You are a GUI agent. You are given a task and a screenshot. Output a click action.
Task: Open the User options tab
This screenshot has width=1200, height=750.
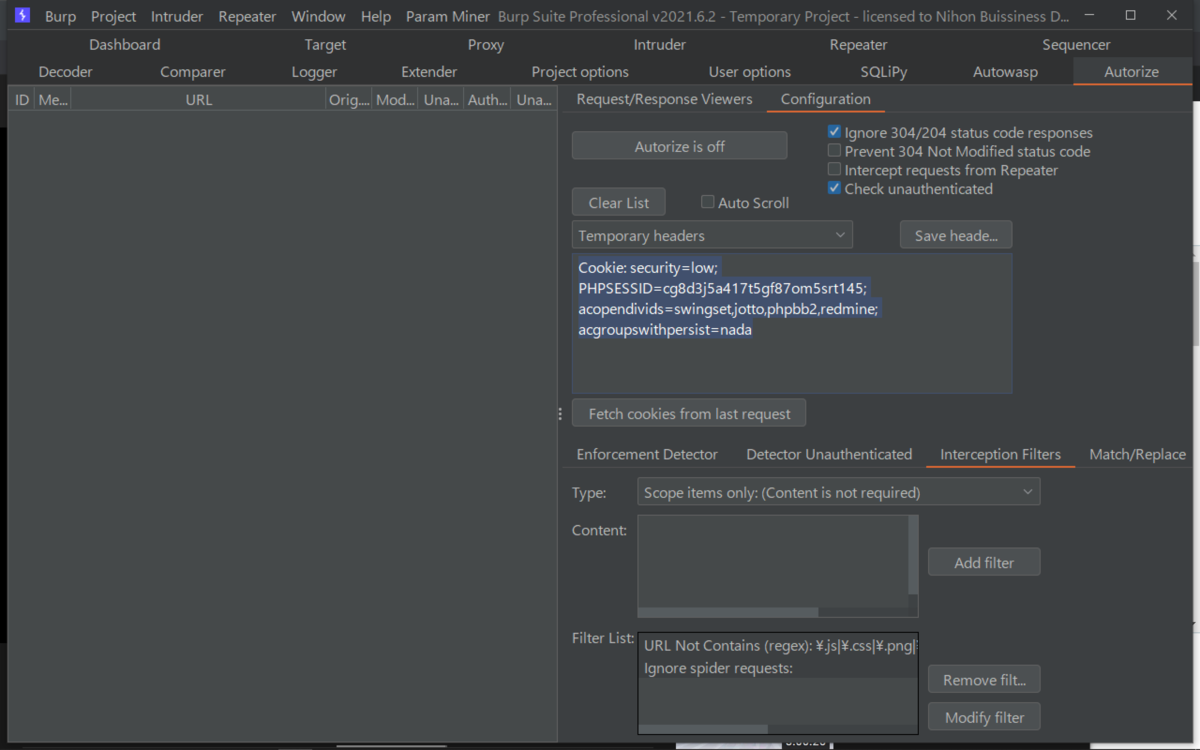click(750, 72)
